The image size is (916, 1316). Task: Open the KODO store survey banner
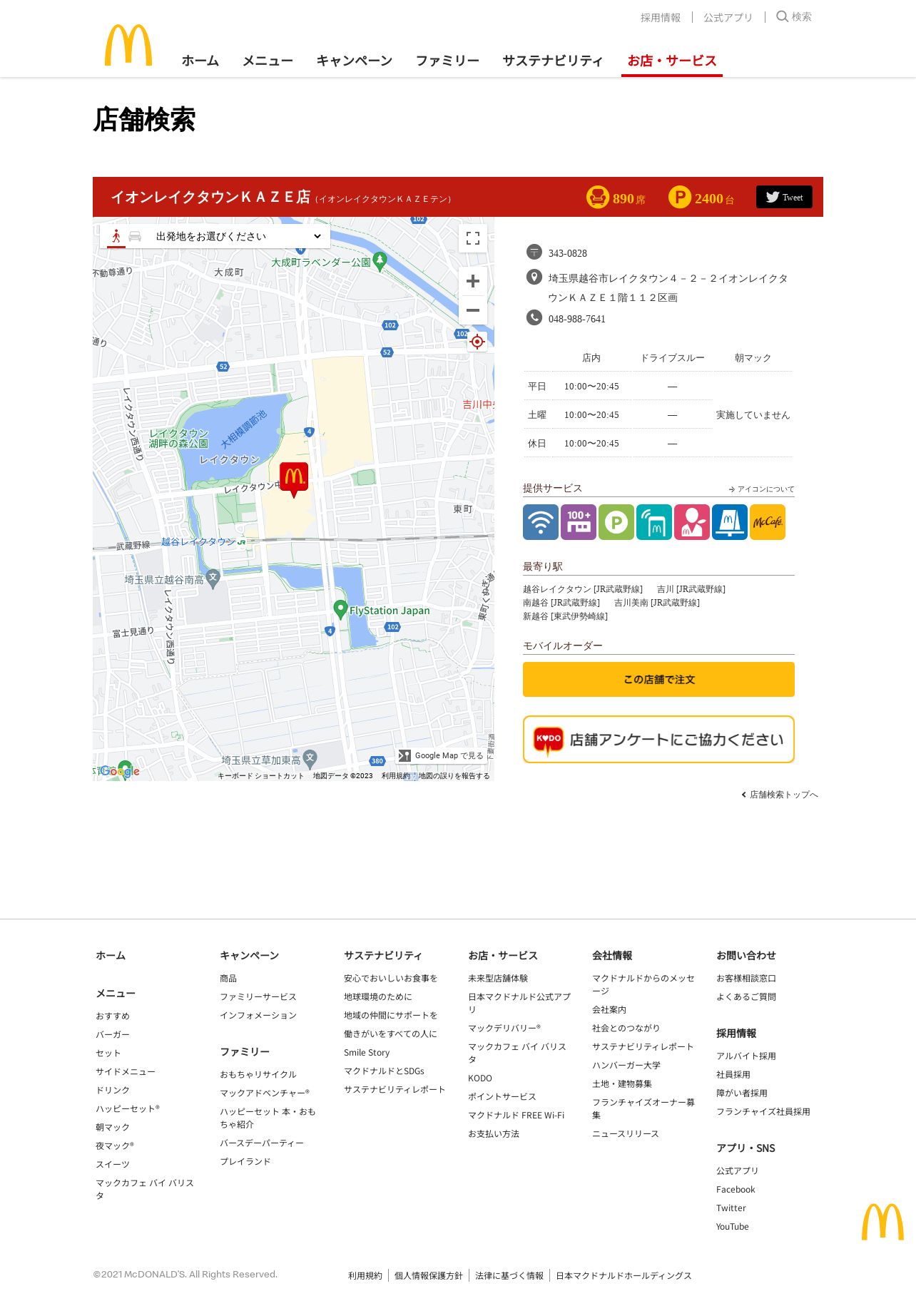658,740
